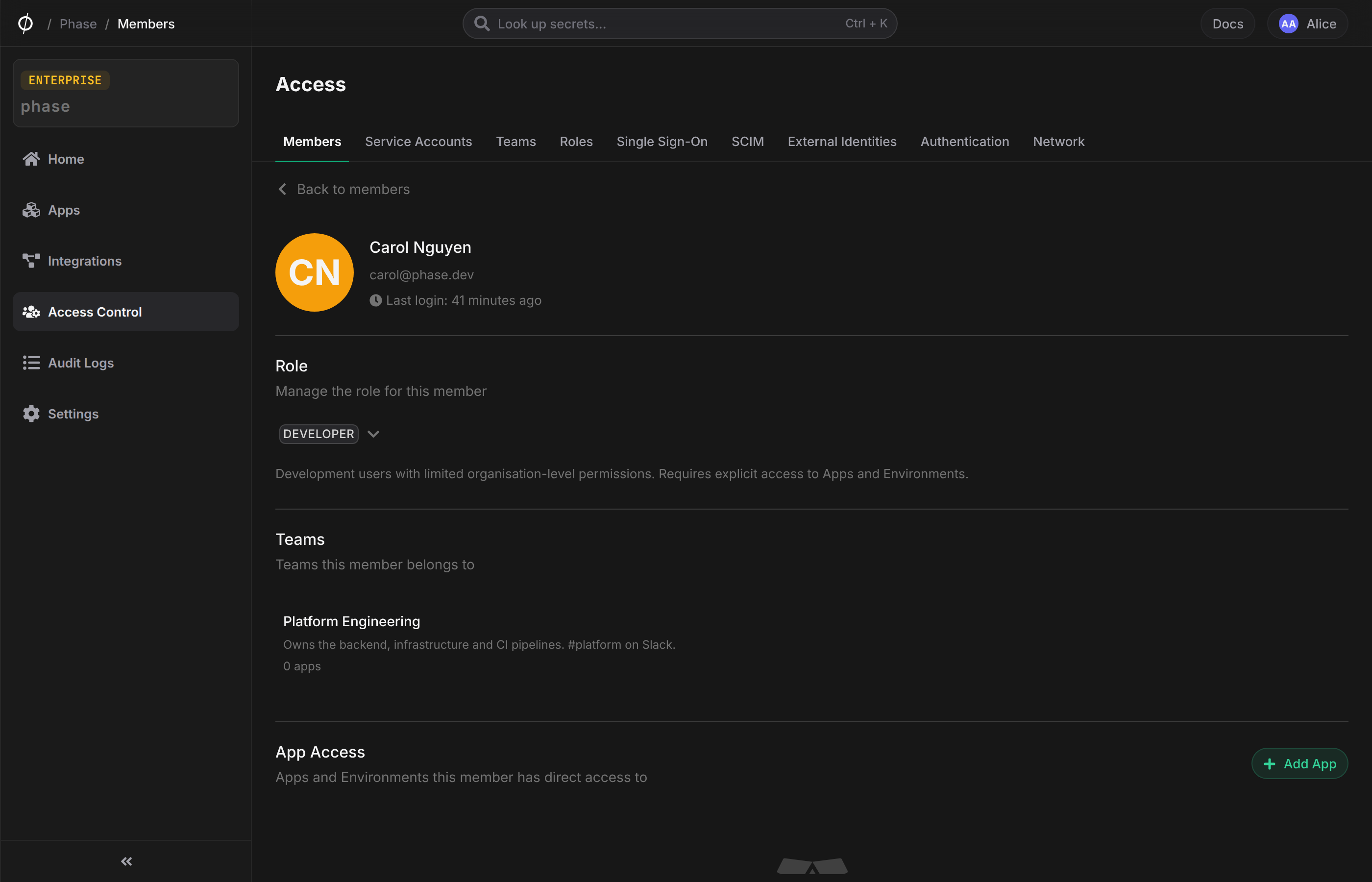Screen dimensions: 1372x882
Task: Click the '0 apps' text
Action: pos(302,666)
